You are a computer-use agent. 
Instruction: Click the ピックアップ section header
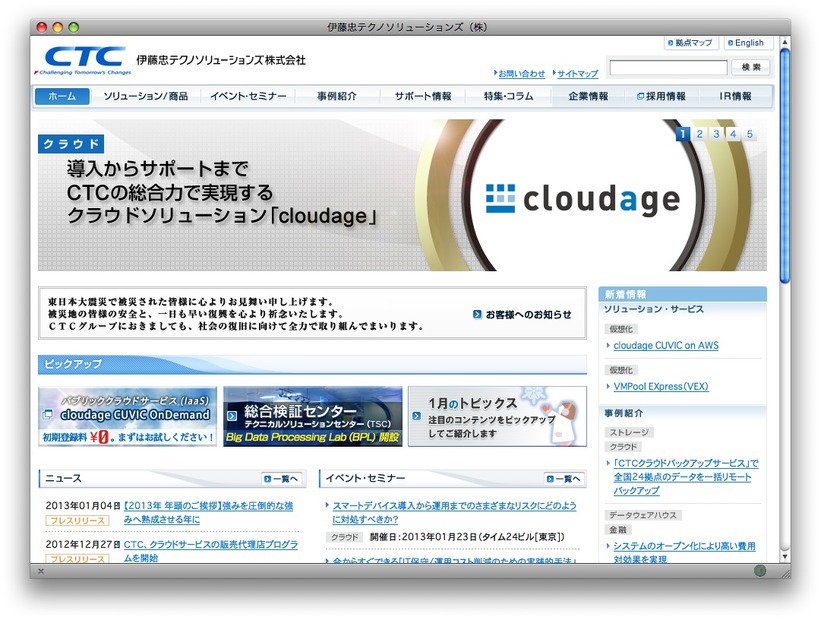pos(312,364)
